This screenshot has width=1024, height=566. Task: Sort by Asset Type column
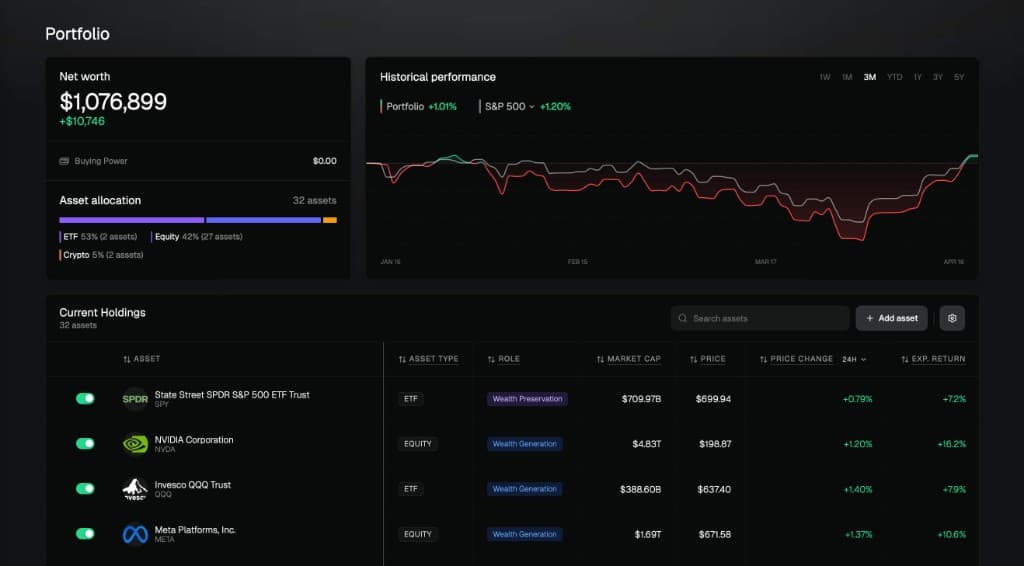(x=428, y=359)
